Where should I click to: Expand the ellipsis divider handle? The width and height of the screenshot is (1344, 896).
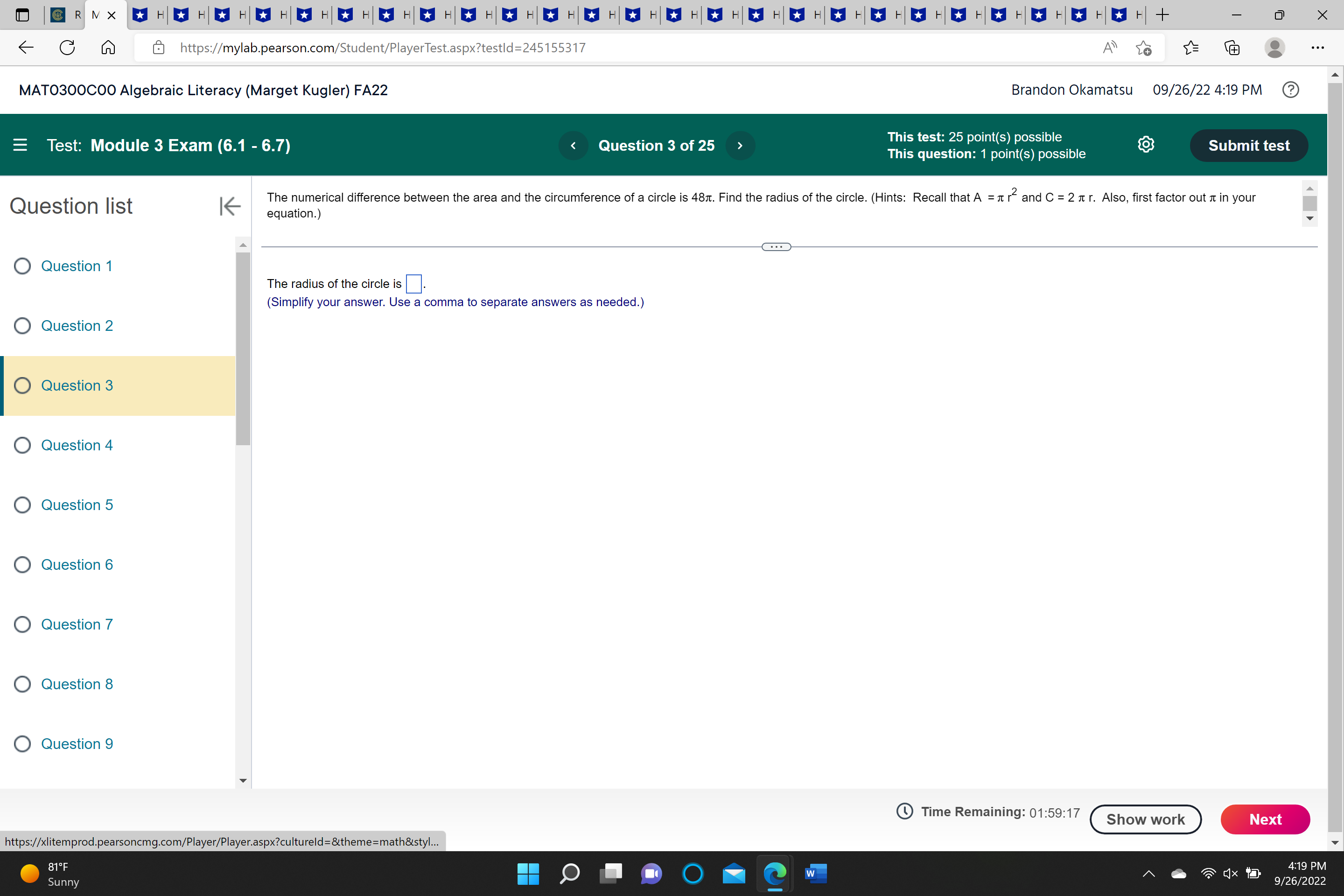click(x=776, y=247)
